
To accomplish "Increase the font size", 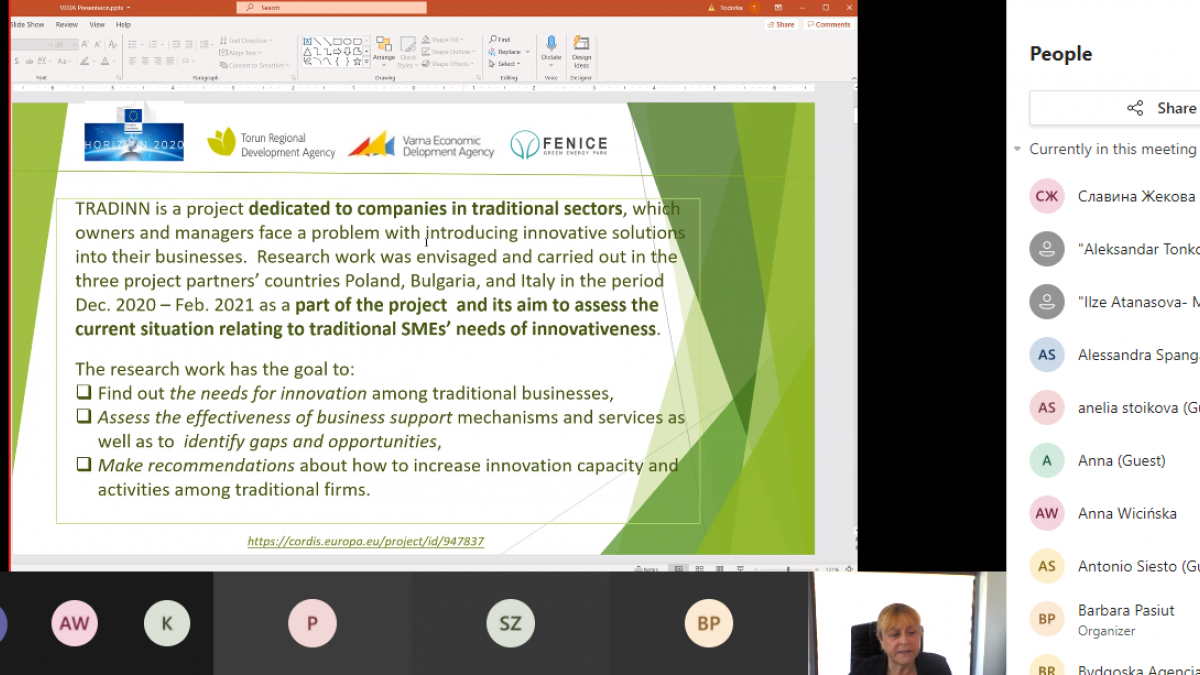I will click(x=87, y=45).
